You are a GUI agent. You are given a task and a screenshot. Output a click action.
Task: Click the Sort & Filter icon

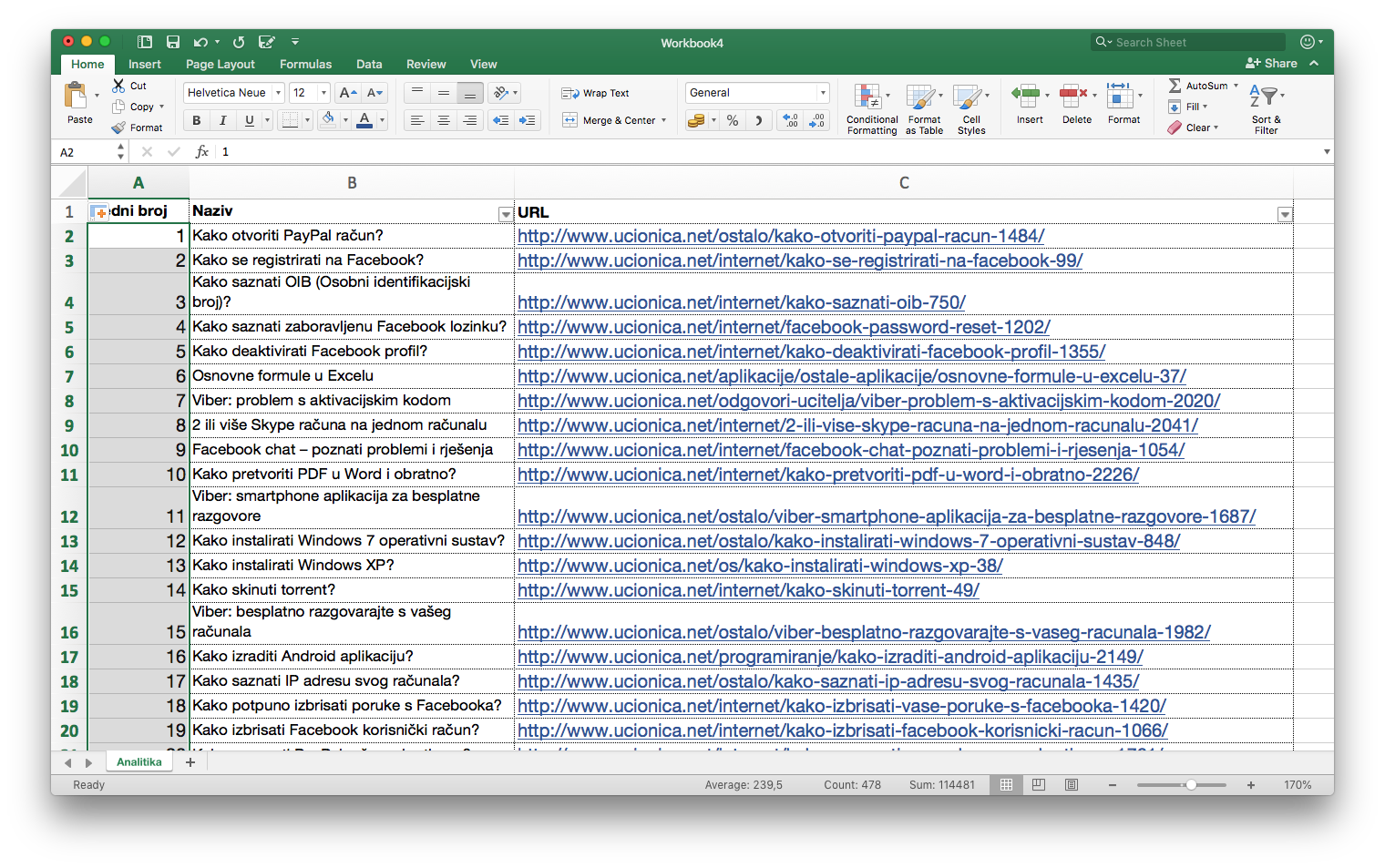tap(1264, 97)
